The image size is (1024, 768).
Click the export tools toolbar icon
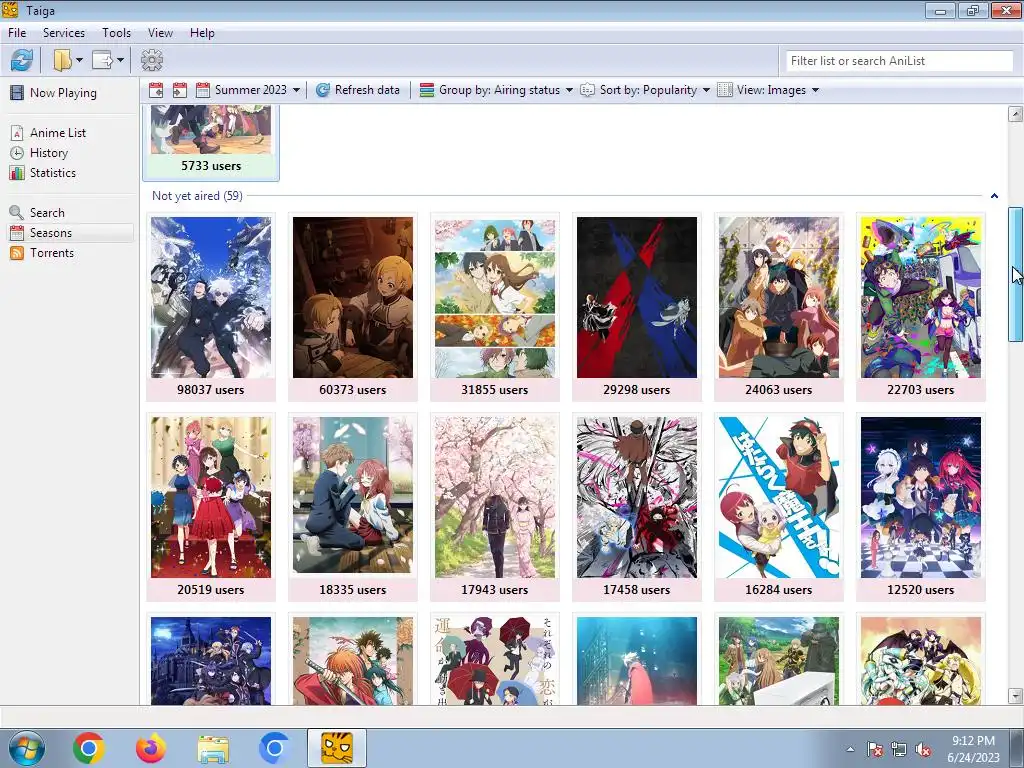pos(103,61)
